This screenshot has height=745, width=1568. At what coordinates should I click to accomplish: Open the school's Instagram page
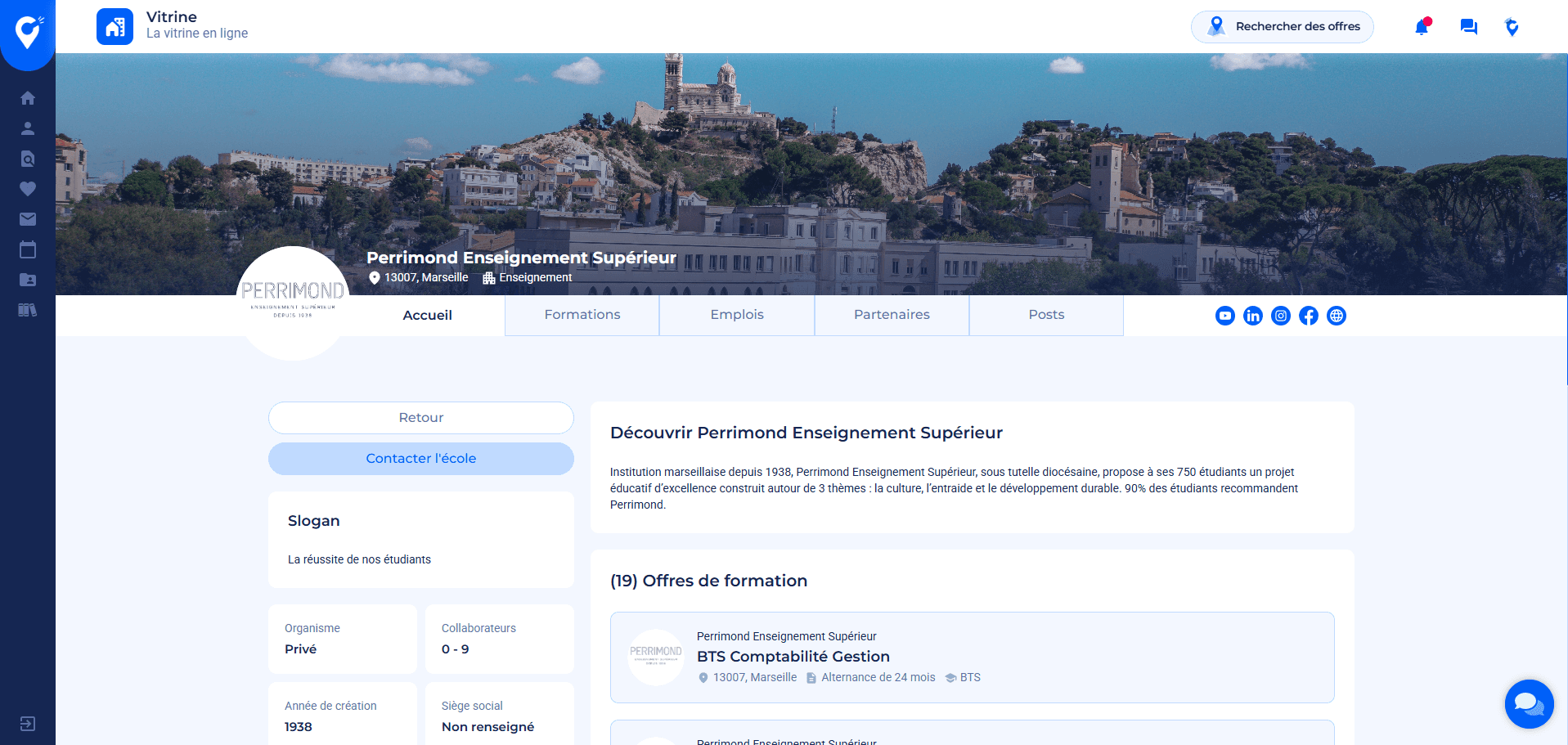click(x=1281, y=316)
